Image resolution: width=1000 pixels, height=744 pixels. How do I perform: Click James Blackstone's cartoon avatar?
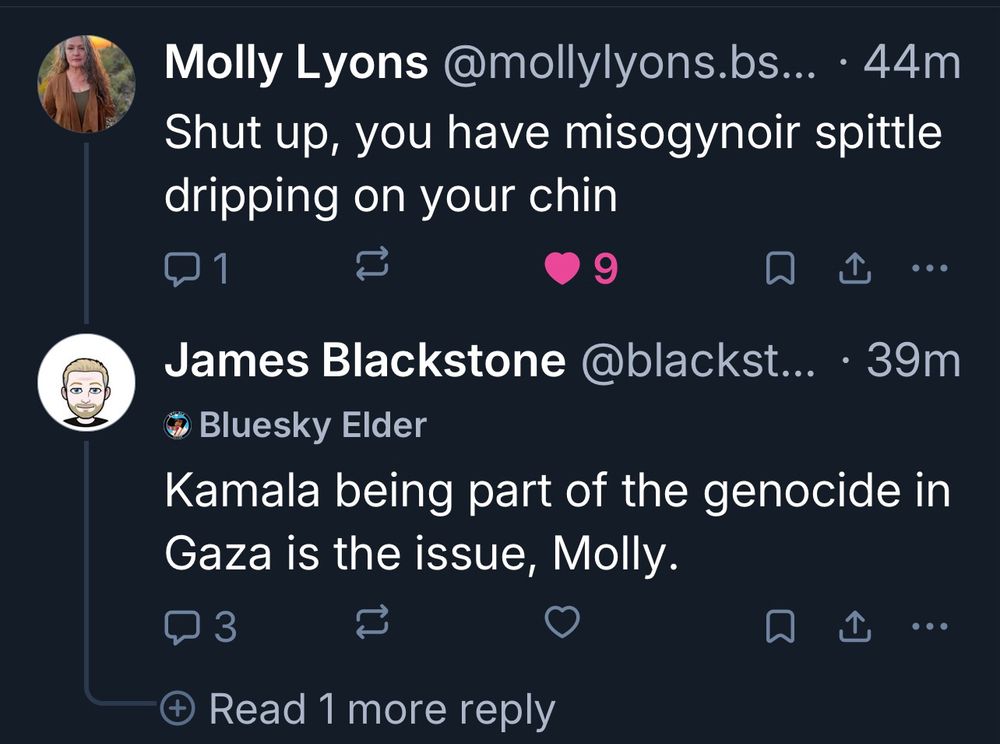tap(86, 383)
